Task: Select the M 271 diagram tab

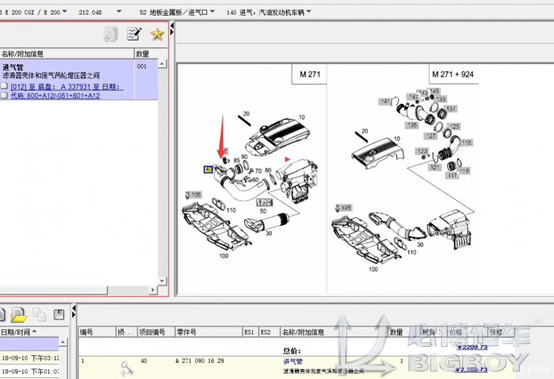Action: pos(310,74)
